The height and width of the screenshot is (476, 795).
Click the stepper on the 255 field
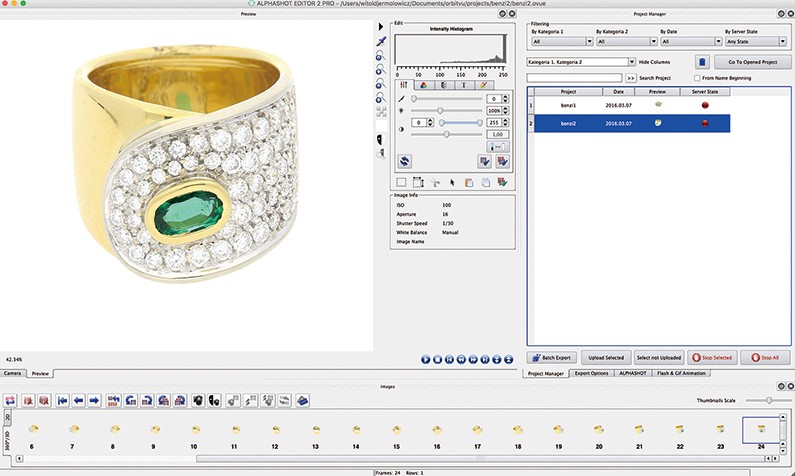(x=505, y=123)
